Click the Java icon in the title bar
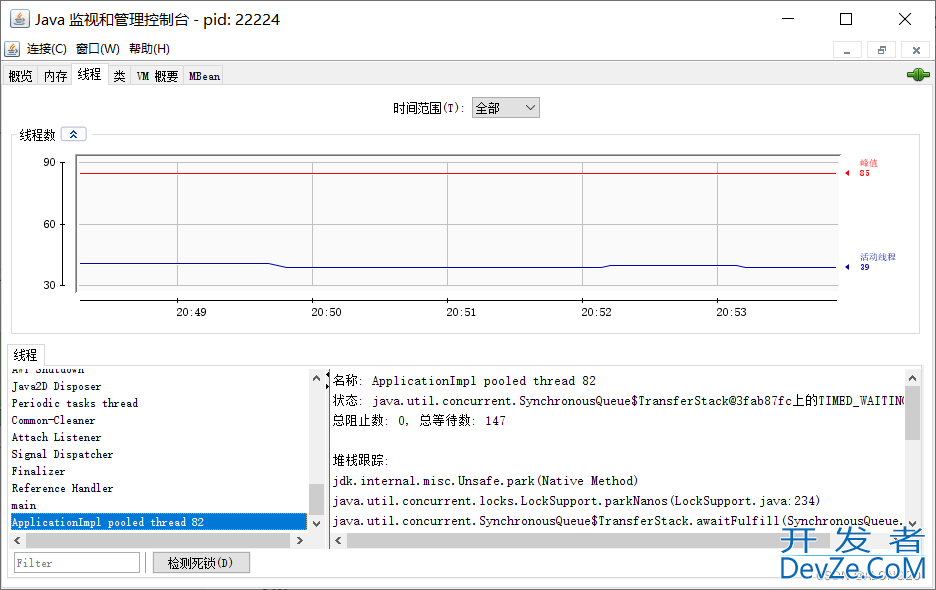 point(20,19)
